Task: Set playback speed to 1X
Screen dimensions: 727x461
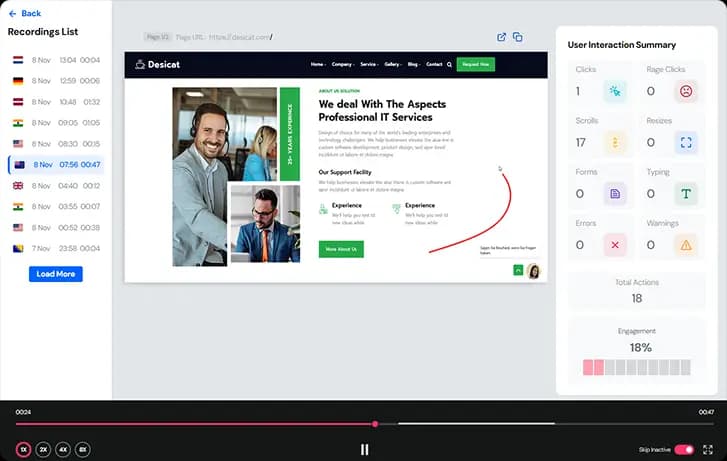Action: click(24, 449)
